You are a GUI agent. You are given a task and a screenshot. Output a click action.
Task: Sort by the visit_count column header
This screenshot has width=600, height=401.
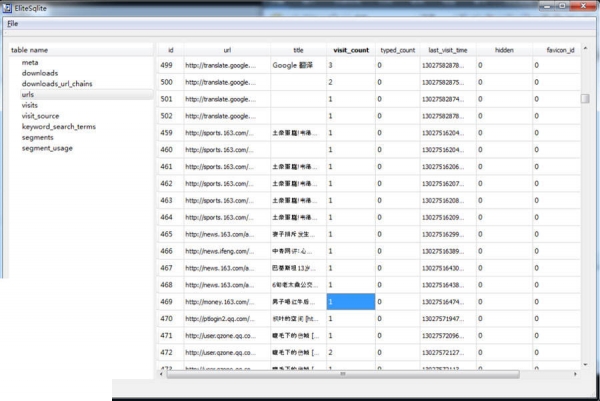tap(350, 49)
